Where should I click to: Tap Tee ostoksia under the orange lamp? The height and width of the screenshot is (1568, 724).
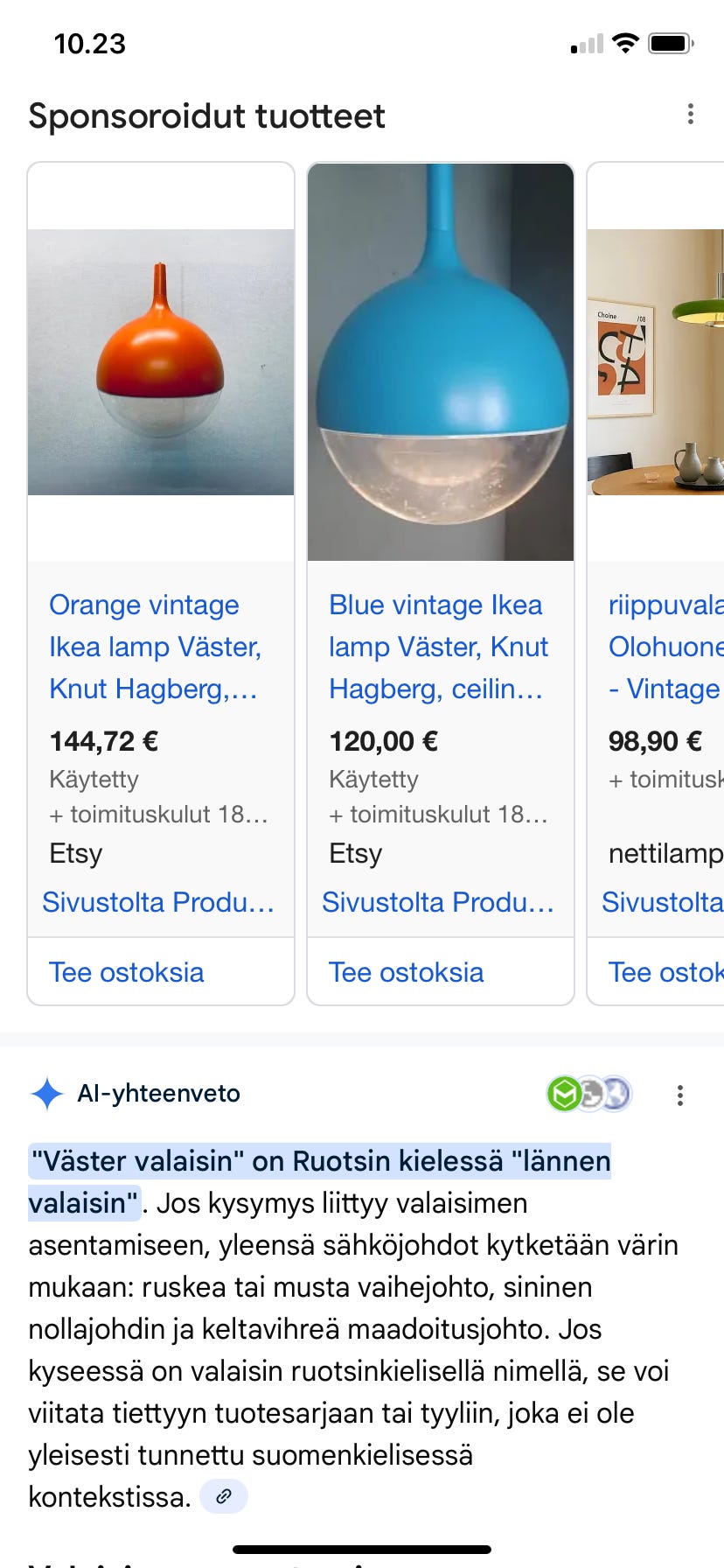pos(127,972)
